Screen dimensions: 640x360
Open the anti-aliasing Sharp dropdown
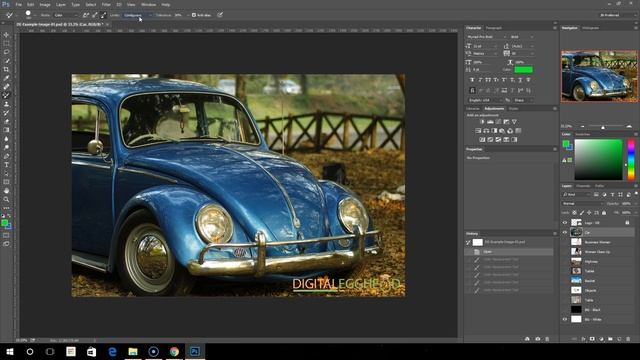(523, 100)
